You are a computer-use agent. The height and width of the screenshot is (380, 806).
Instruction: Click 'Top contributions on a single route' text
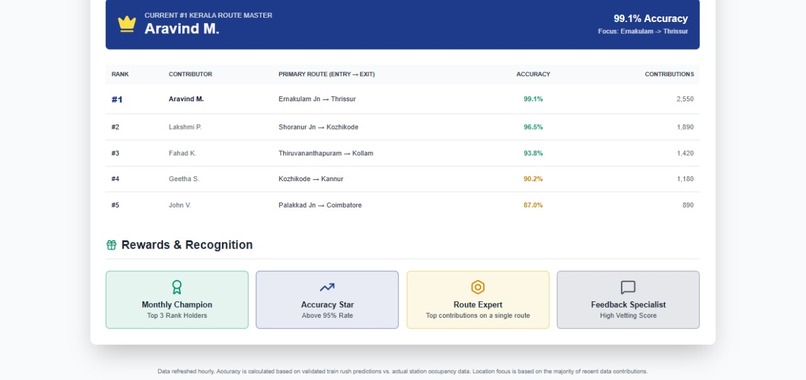click(x=478, y=316)
